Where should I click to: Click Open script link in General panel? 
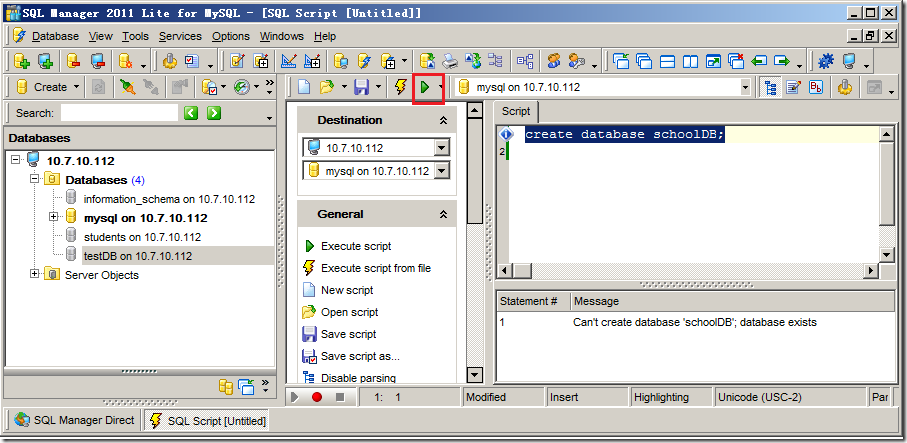(350, 312)
